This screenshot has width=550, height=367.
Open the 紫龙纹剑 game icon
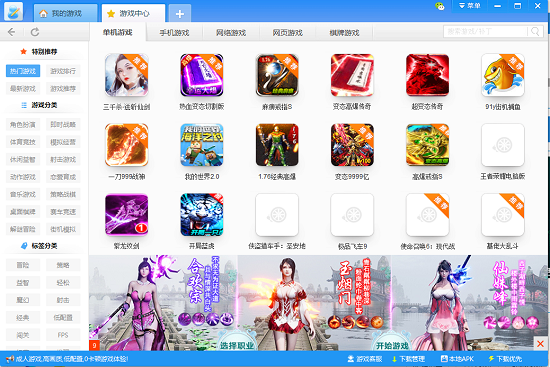[x=126, y=215]
